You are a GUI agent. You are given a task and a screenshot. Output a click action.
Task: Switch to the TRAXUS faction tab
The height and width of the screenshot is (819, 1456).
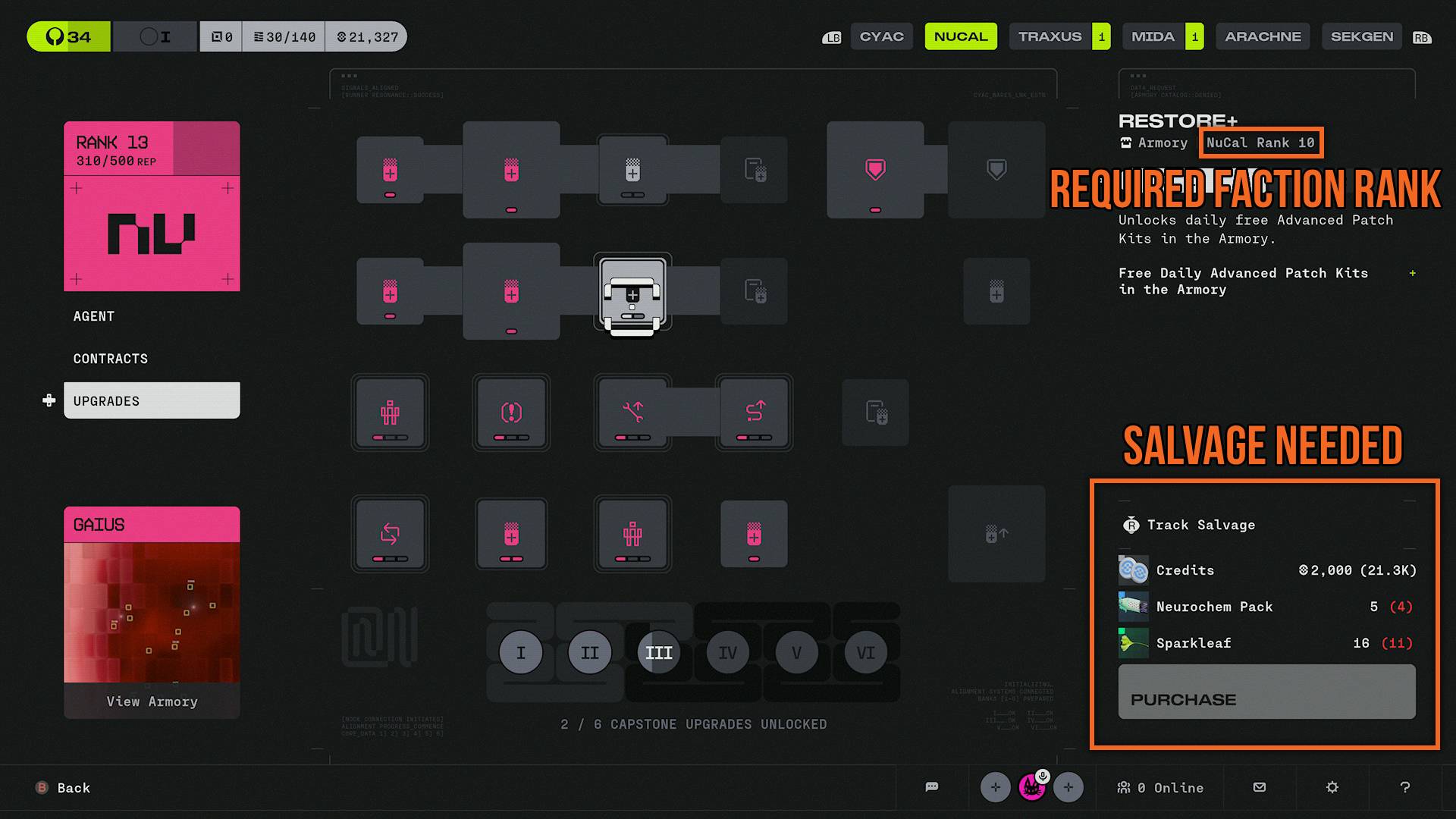[1050, 36]
